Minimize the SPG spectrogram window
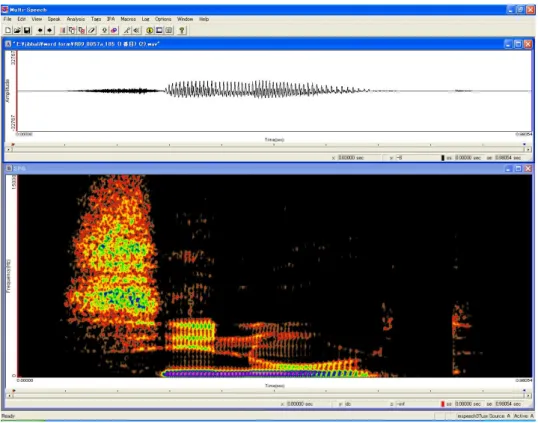Screen dimensions: 538x423 click(x=509, y=168)
